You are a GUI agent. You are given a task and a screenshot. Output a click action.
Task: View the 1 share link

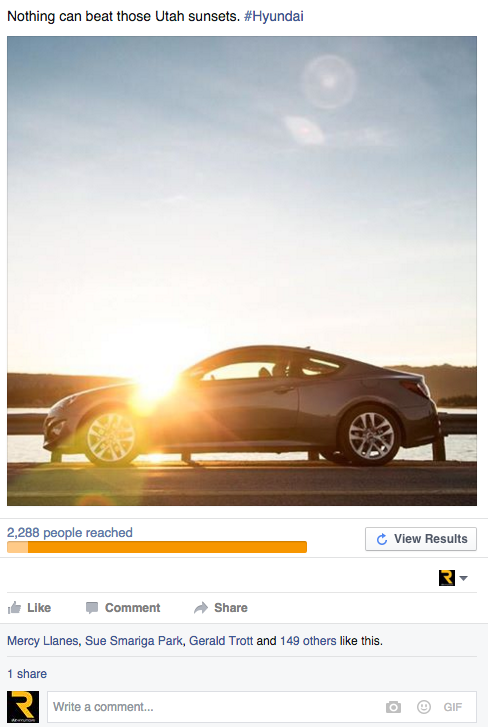coord(27,674)
